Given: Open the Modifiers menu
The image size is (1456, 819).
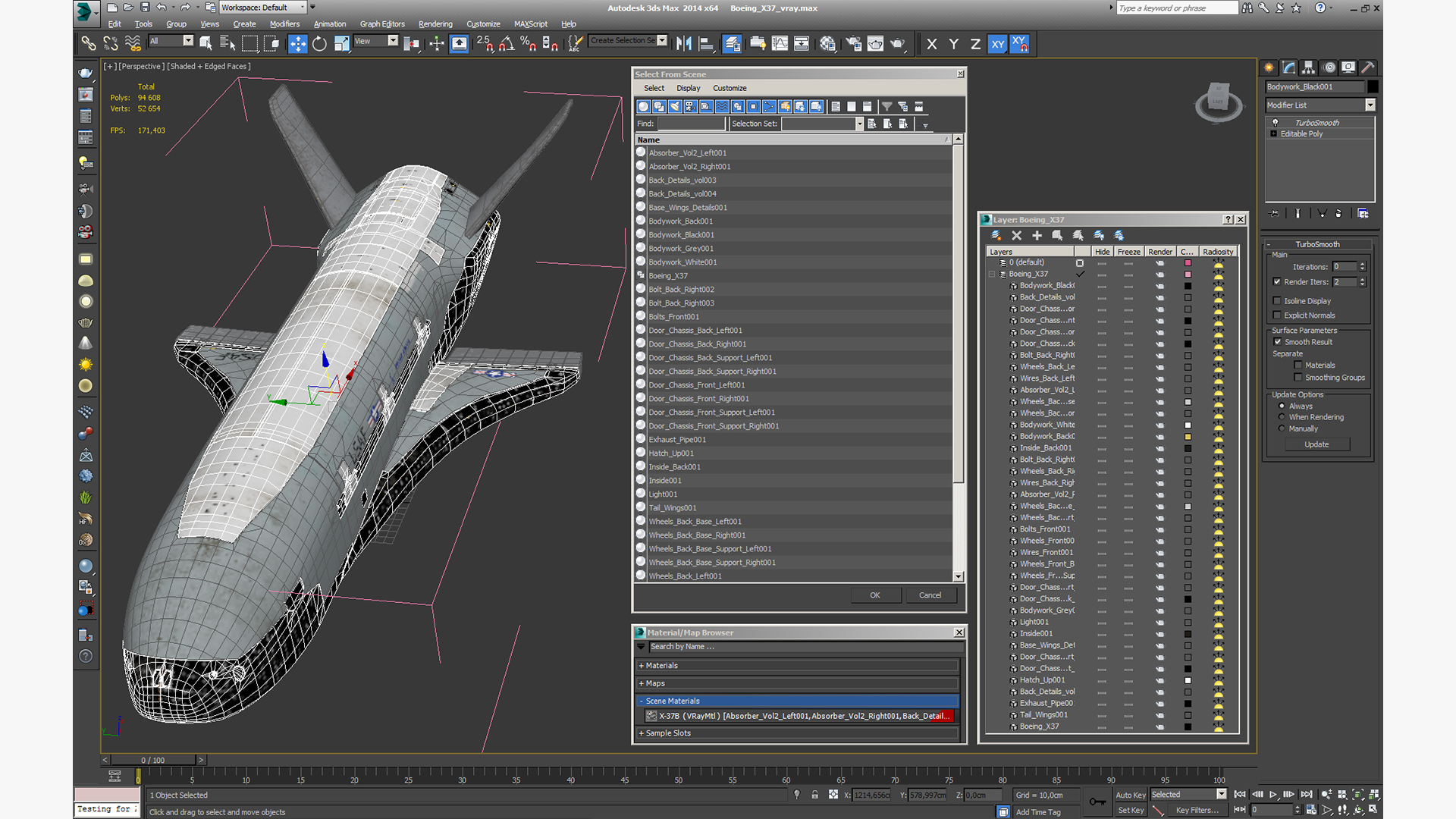Looking at the screenshot, I should 284,24.
